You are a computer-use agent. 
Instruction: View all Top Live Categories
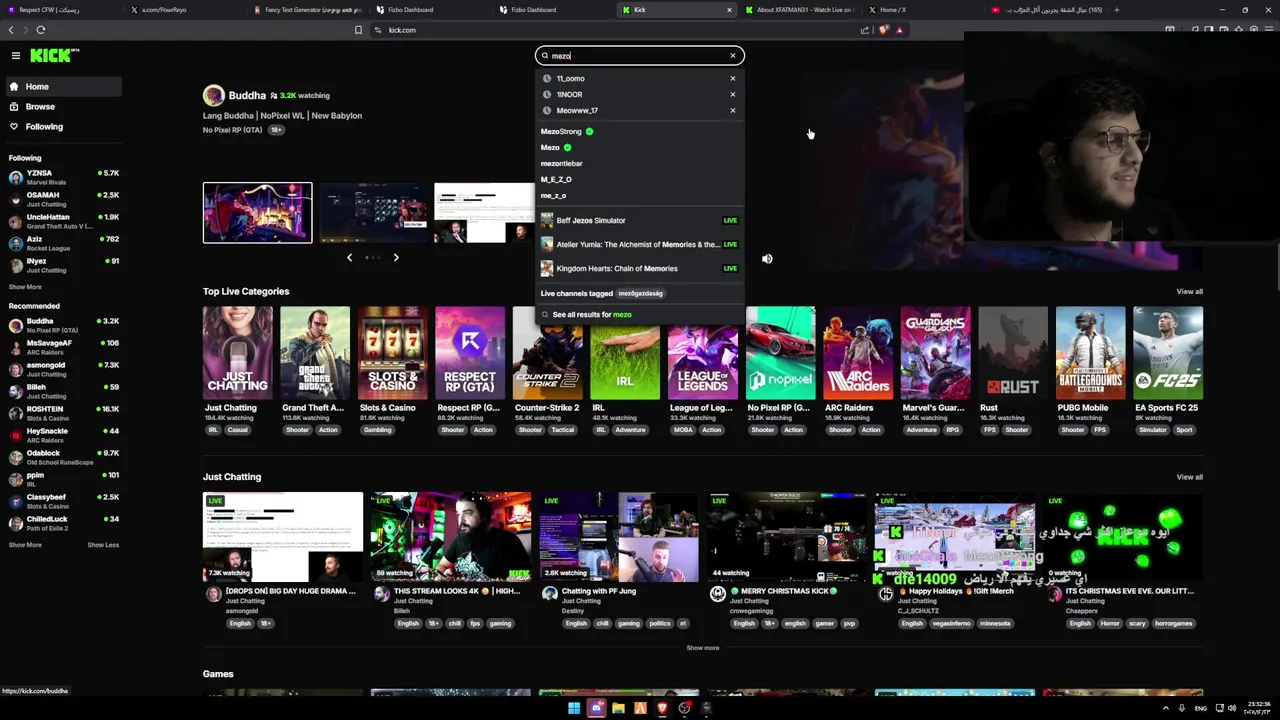1189,292
